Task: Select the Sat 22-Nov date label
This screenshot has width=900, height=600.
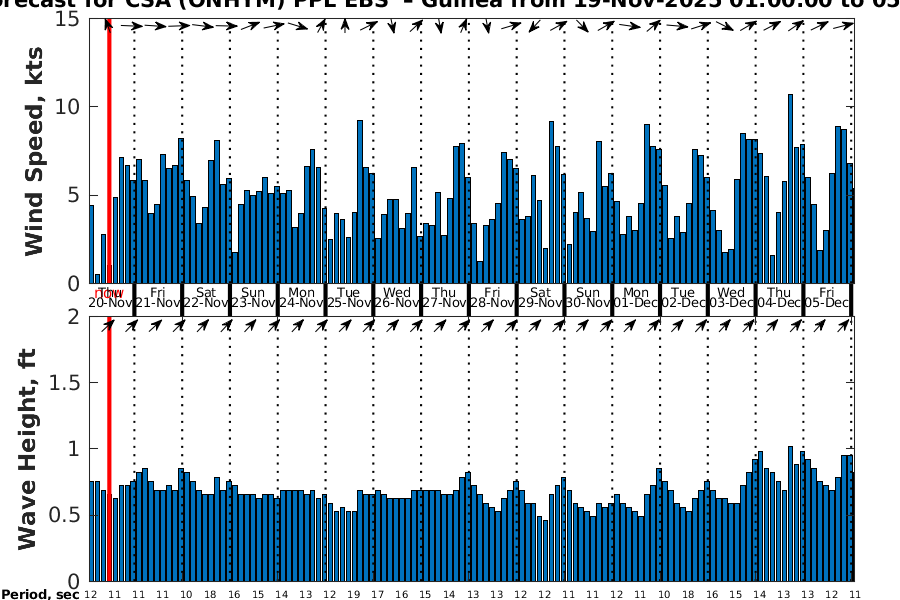Action: tap(206, 298)
